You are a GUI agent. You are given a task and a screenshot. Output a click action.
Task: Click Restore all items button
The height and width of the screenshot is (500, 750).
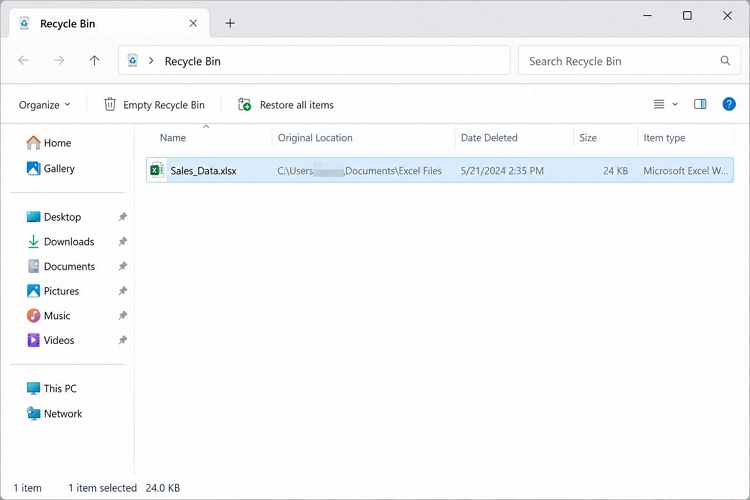[x=286, y=105]
